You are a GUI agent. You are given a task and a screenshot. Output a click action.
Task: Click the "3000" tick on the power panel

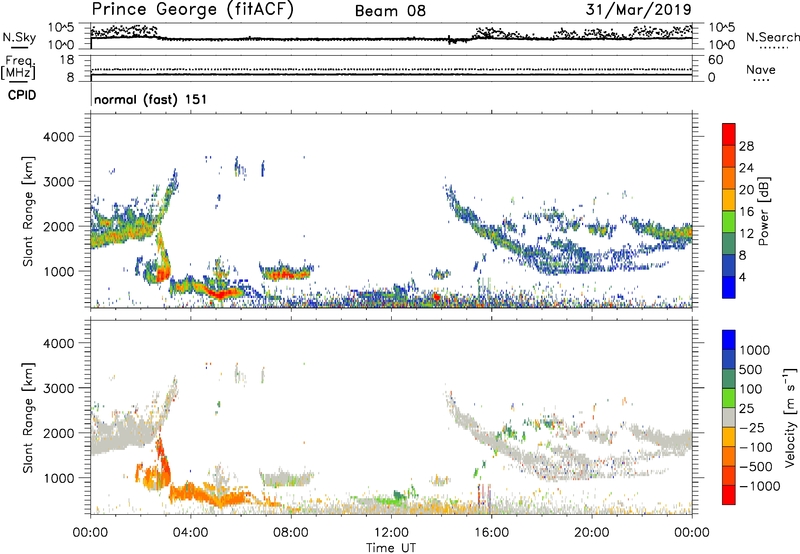tap(59, 182)
